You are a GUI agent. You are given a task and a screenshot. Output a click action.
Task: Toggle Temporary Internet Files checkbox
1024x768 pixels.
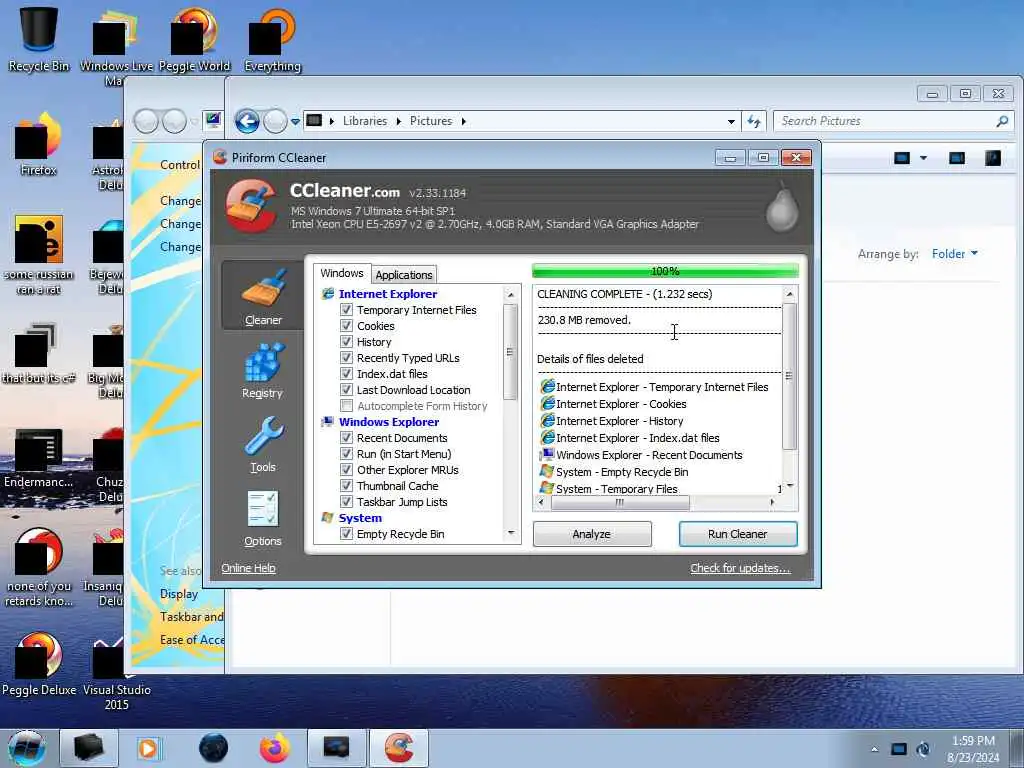(347, 310)
